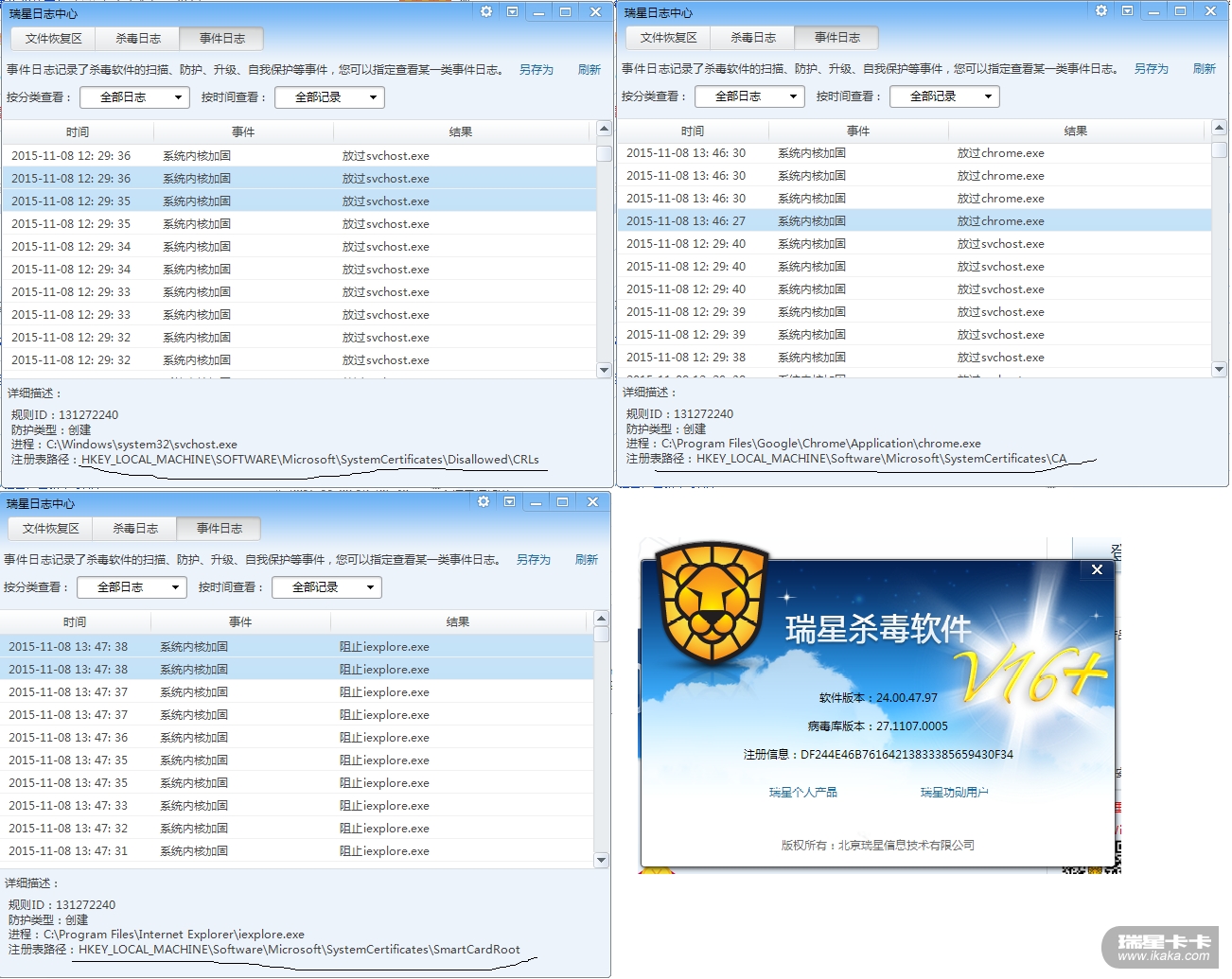
Task: Expand 全部日志 category dropdown in svchost.exe log window
Action: (134, 97)
